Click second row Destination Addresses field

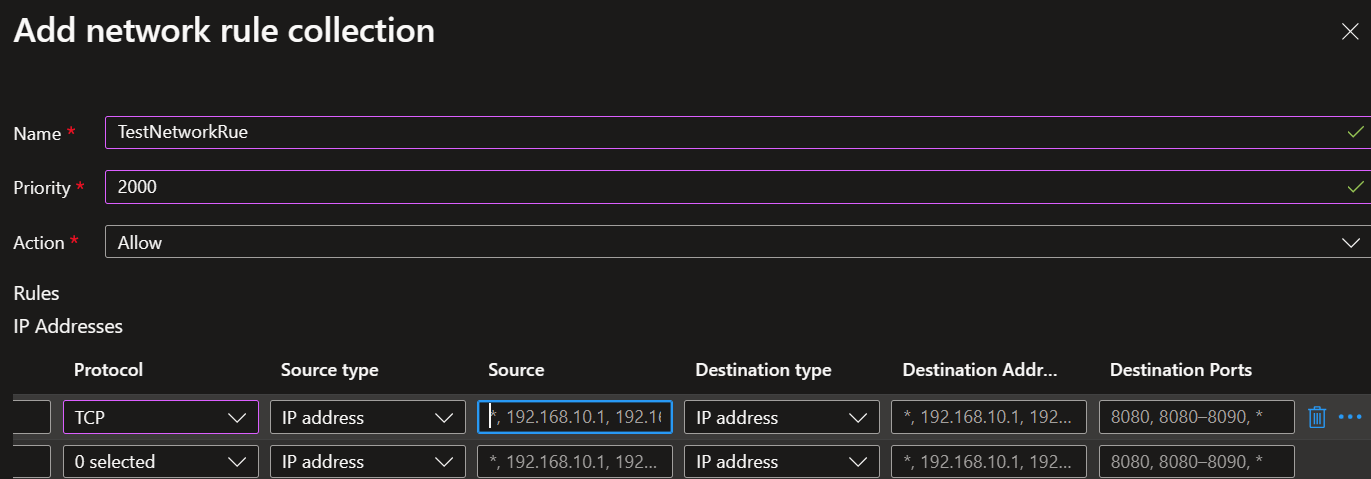pos(989,461)
